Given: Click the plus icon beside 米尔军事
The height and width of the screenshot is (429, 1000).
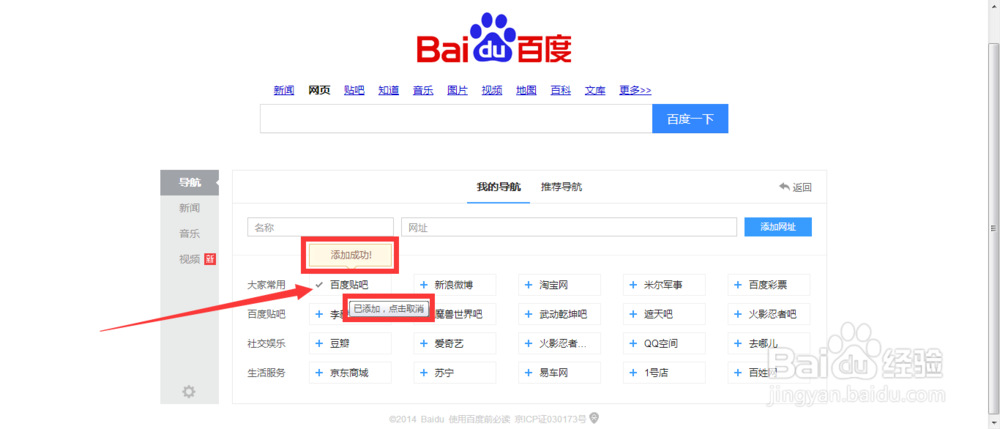Looking at the screenshot, I should (x=633, y=285).
